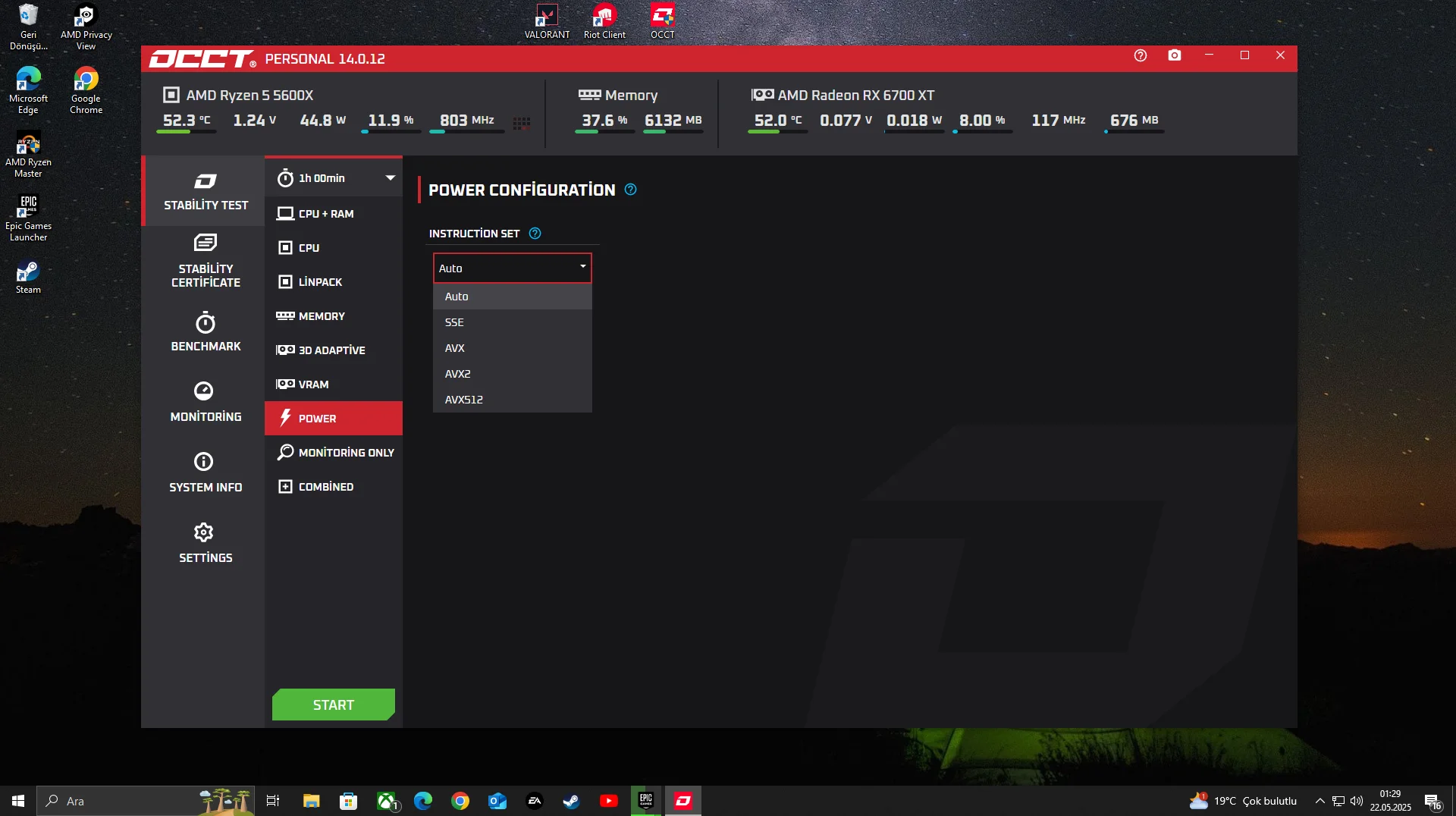Select the CPU + RAM test
The image size is (1456, 816).
pos(334,214)
